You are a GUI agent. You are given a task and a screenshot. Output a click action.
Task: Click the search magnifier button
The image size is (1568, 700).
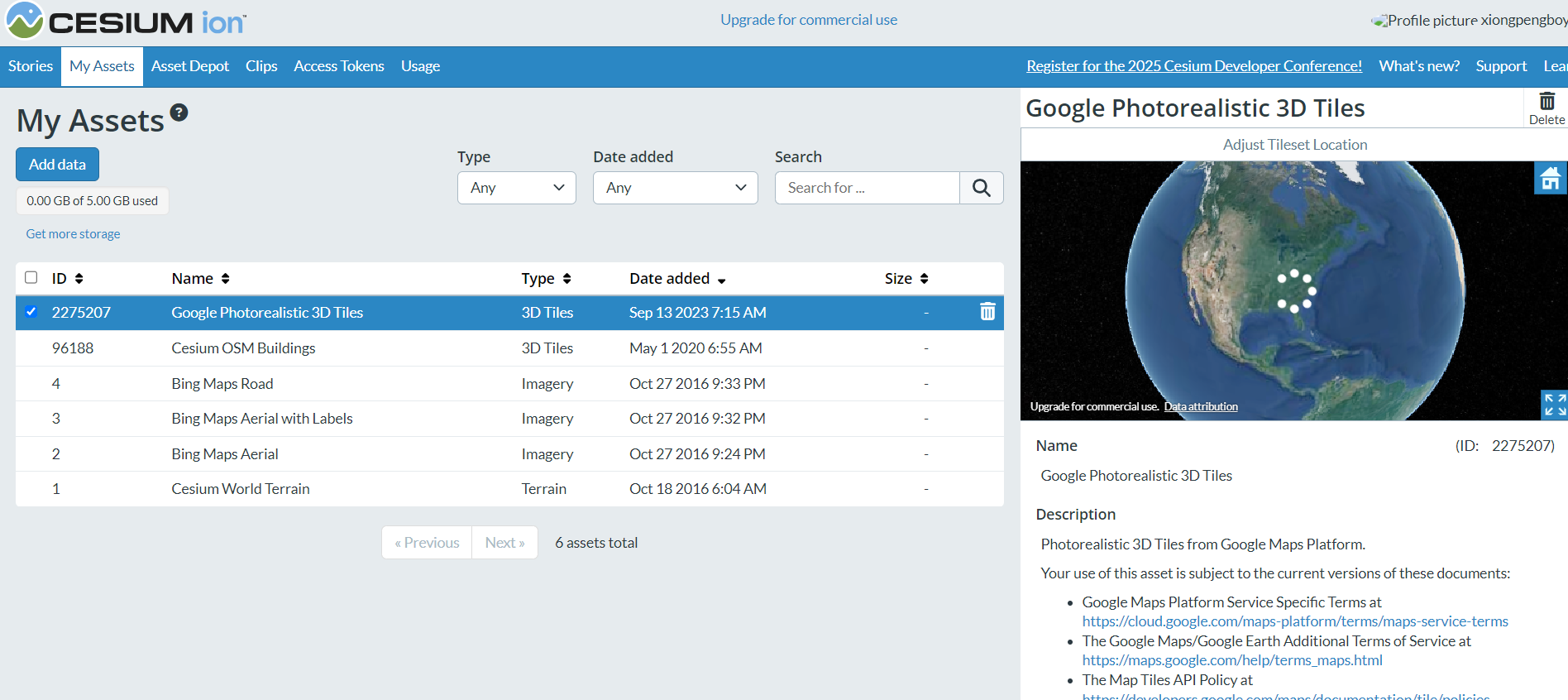(x=981, y=188)
